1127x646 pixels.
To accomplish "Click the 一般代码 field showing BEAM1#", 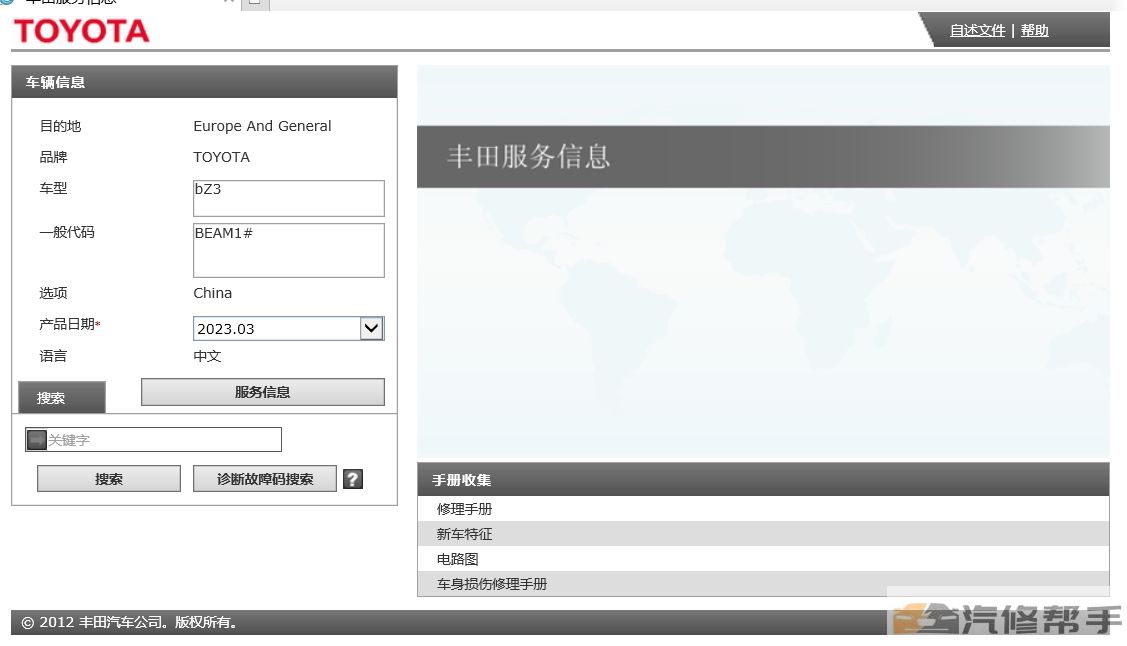I will (x=288, y=250).
